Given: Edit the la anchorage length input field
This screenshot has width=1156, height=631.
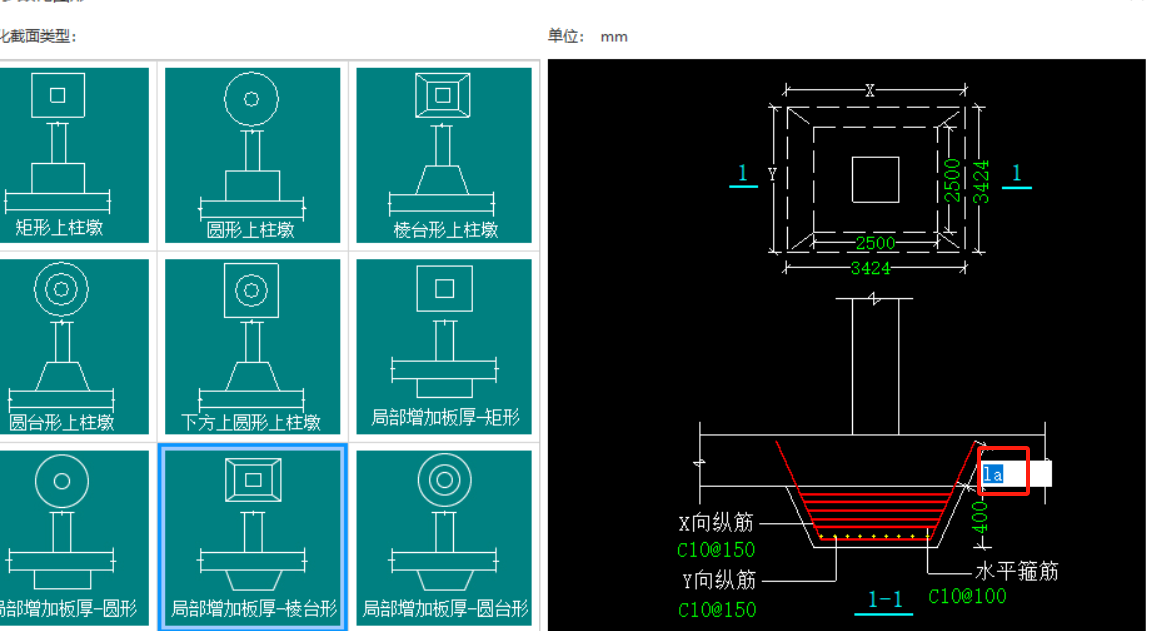Looking at the screenshot, I should click(1016, 473).
